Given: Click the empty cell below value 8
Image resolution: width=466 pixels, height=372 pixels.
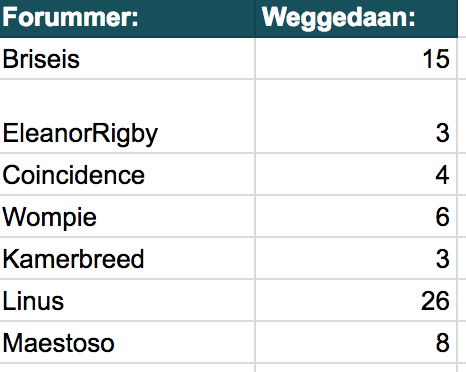Looking at the screenshot, I should coord(356,368).
